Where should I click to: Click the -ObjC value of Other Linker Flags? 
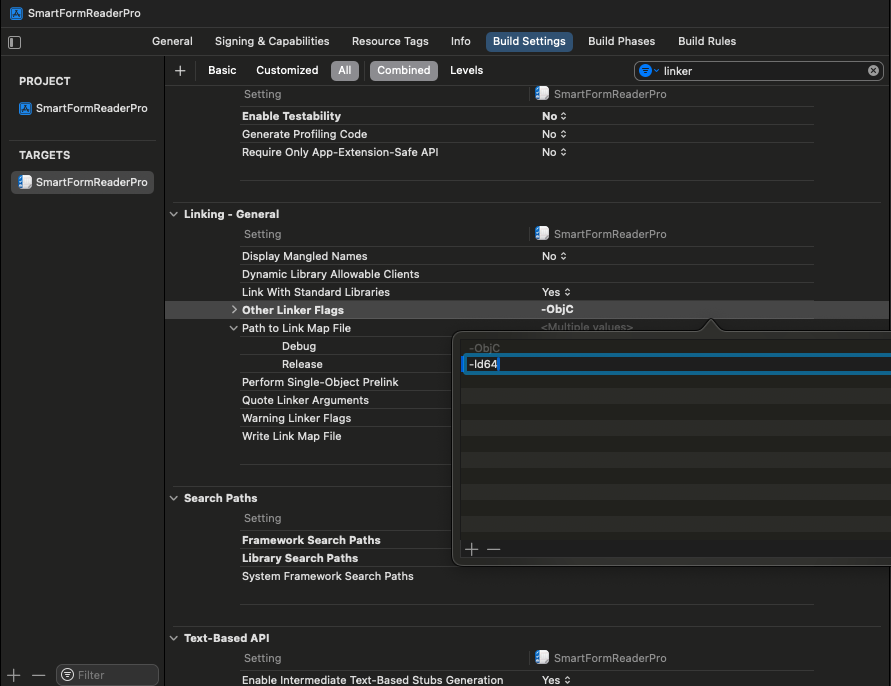click(x=557, y=309)
